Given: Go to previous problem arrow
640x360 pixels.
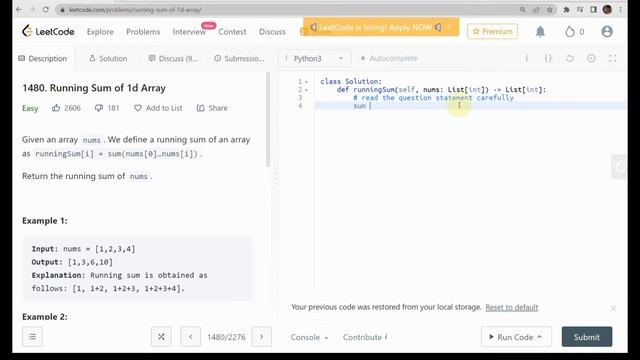Looking at the screenshot, I should point(191,337).
